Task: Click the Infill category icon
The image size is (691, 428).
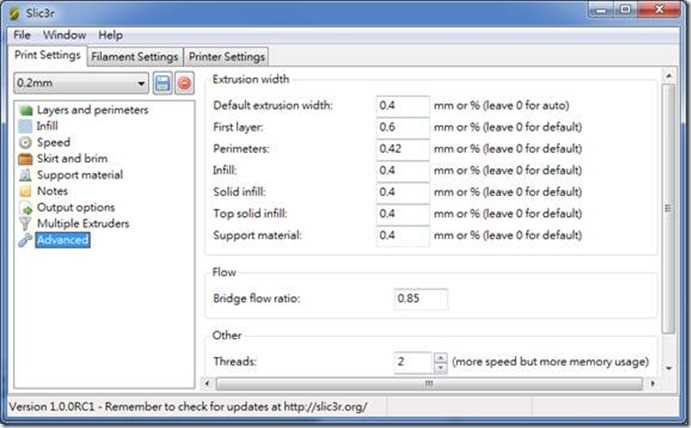Action: click(26, 127)
